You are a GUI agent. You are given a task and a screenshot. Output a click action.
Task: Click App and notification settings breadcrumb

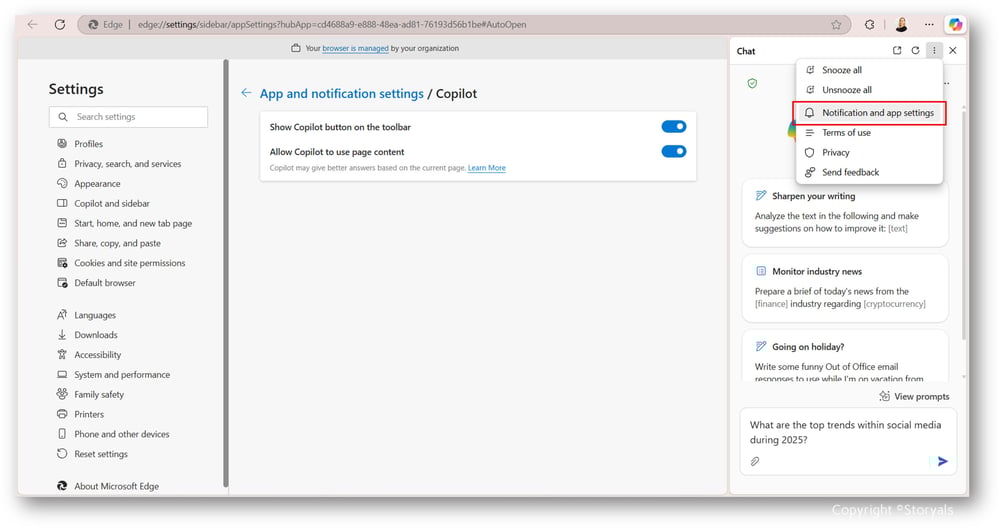[x=341, y=94]
